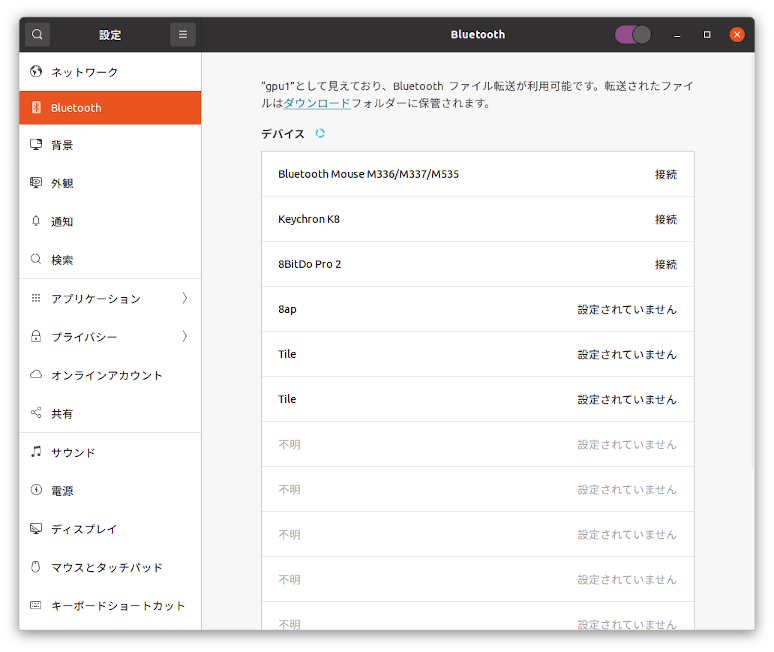Image resolution: width=774 pixels, height=652 pixels.
Task: Open the Bluetooth Mouse M336/M337/M535 device
Action: pyautogui.click(x=477, y=174)
